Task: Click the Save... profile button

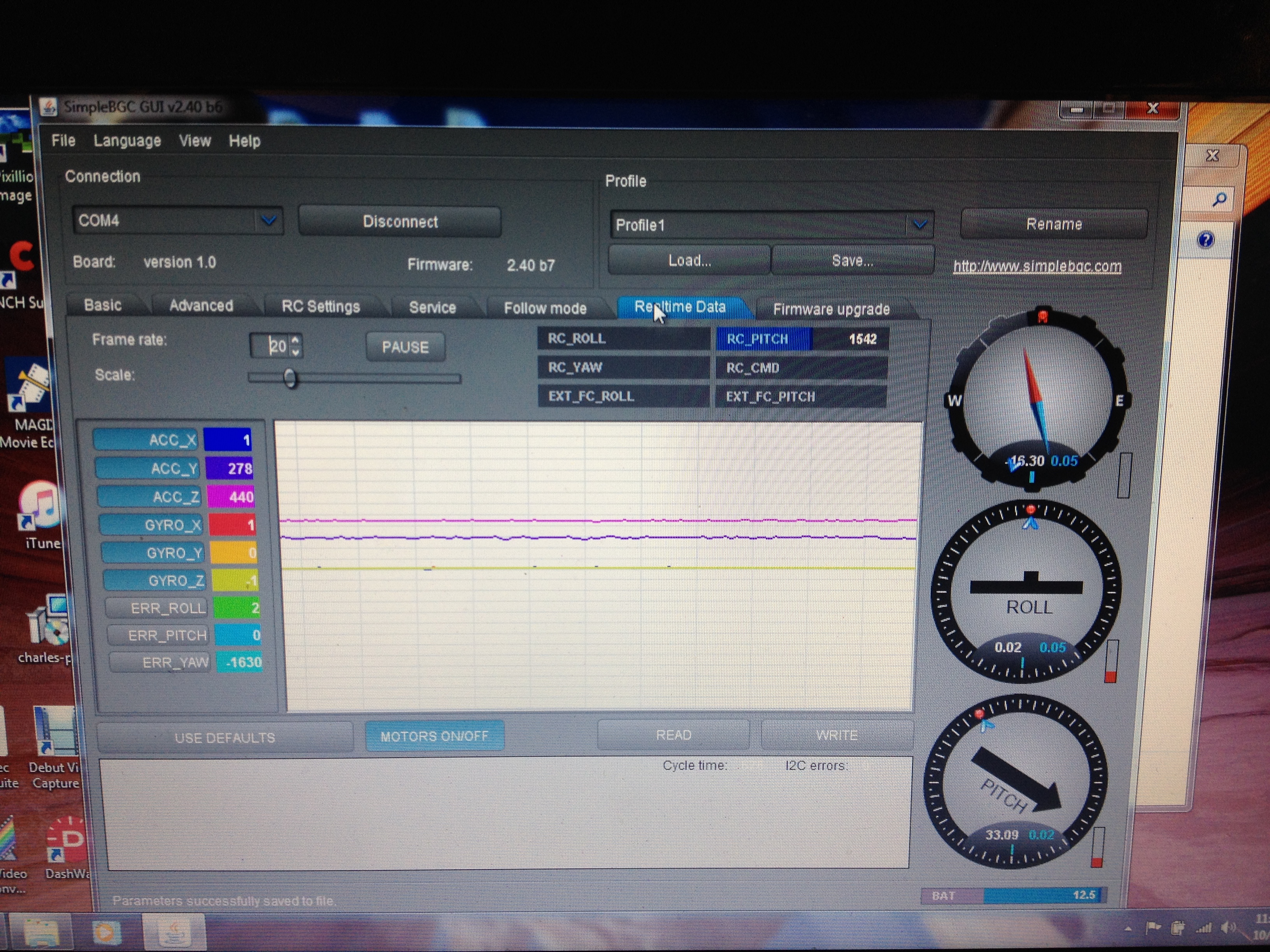Action: tap(853, 261)
